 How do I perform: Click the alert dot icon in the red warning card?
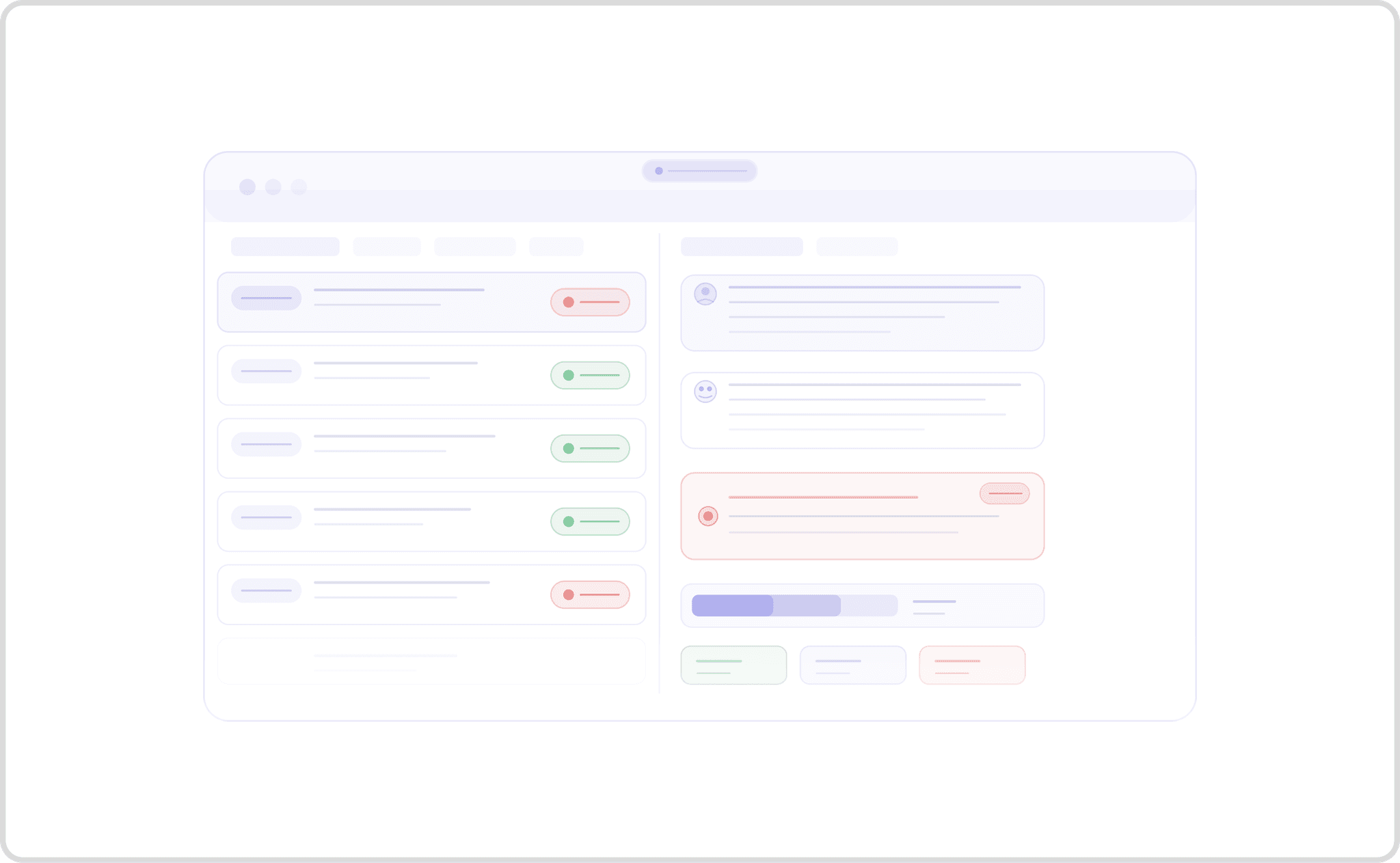pos(709,517)
